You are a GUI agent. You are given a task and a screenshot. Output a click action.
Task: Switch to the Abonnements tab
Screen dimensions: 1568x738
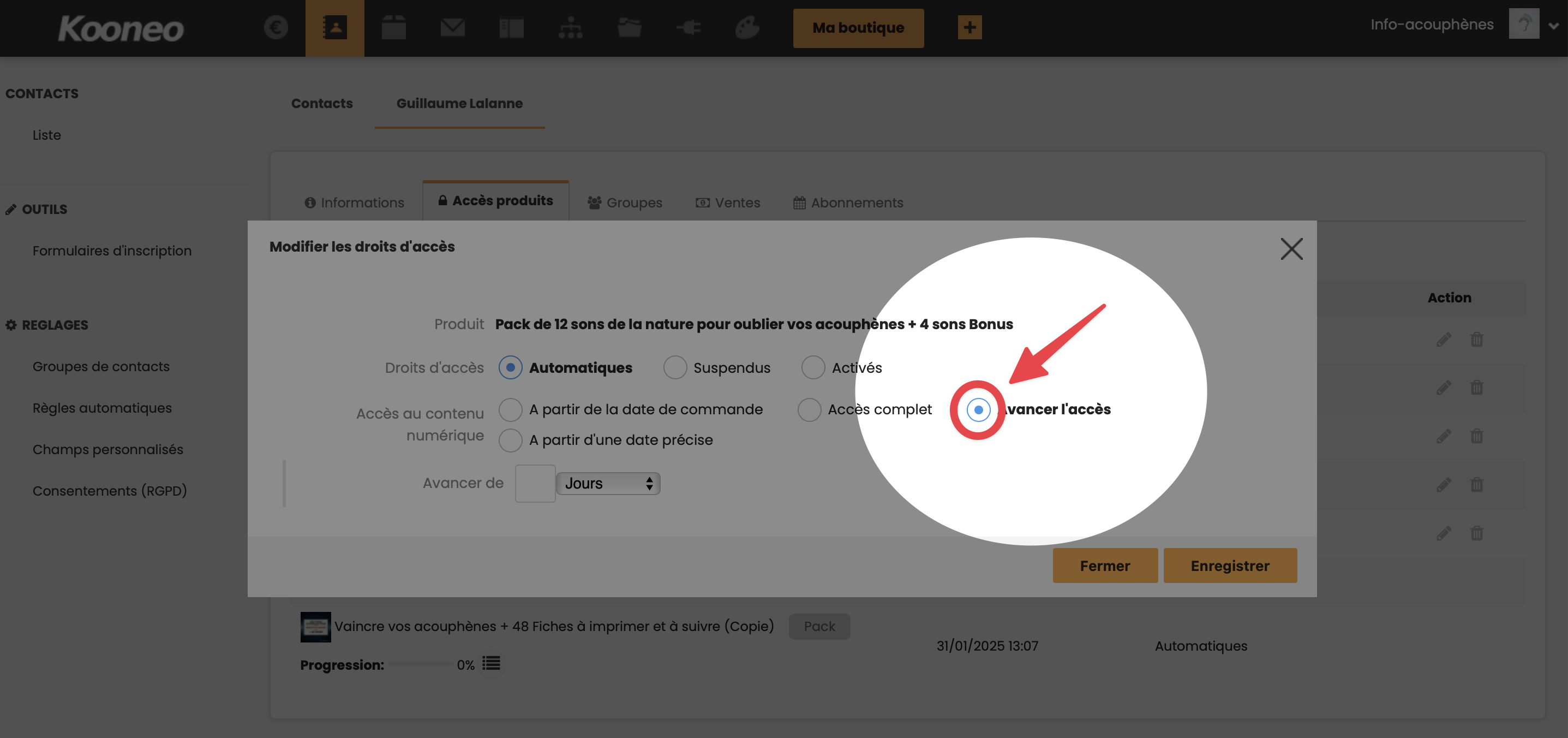tap(848, 203)
